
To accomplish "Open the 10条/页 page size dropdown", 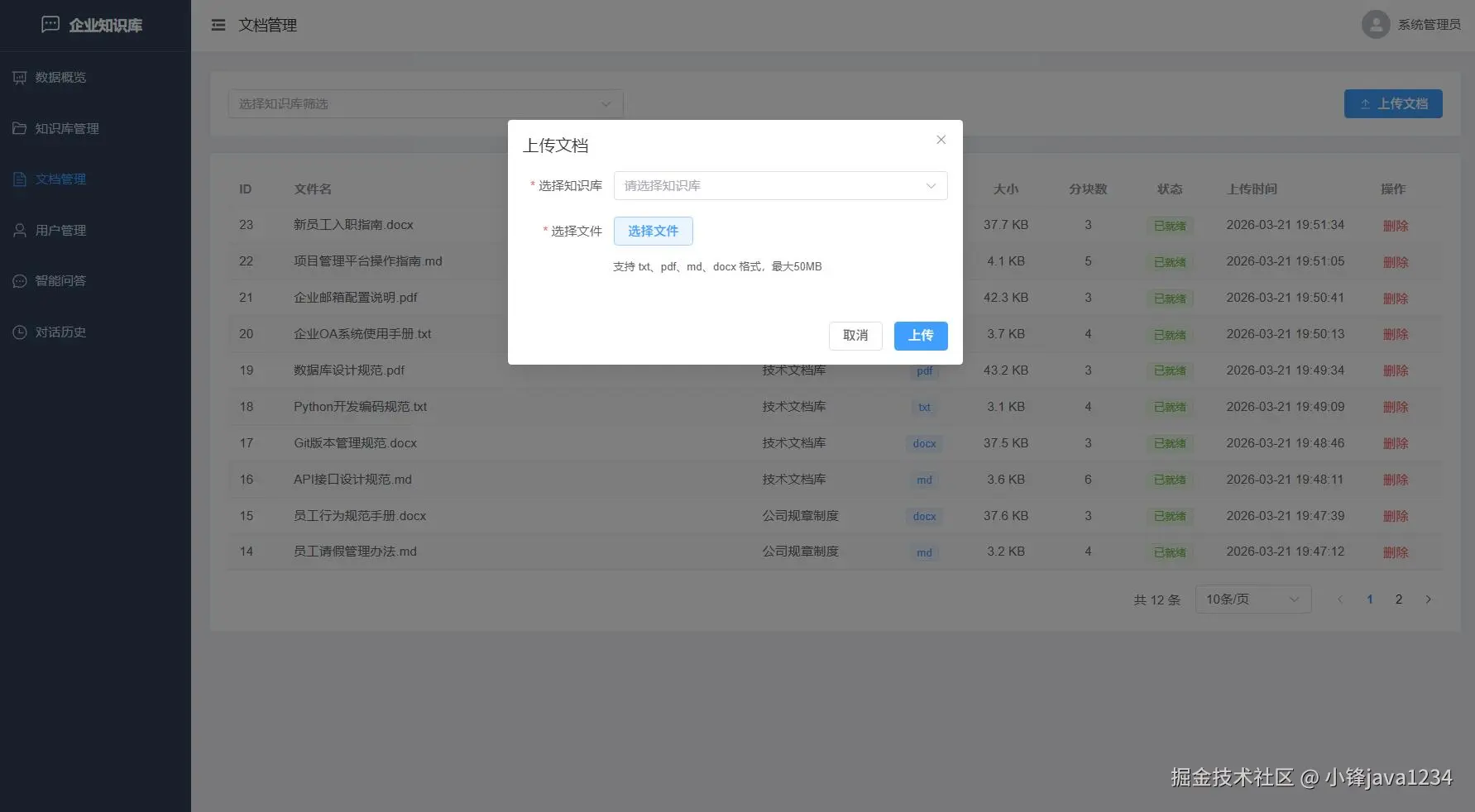I will click(1252, 599).
